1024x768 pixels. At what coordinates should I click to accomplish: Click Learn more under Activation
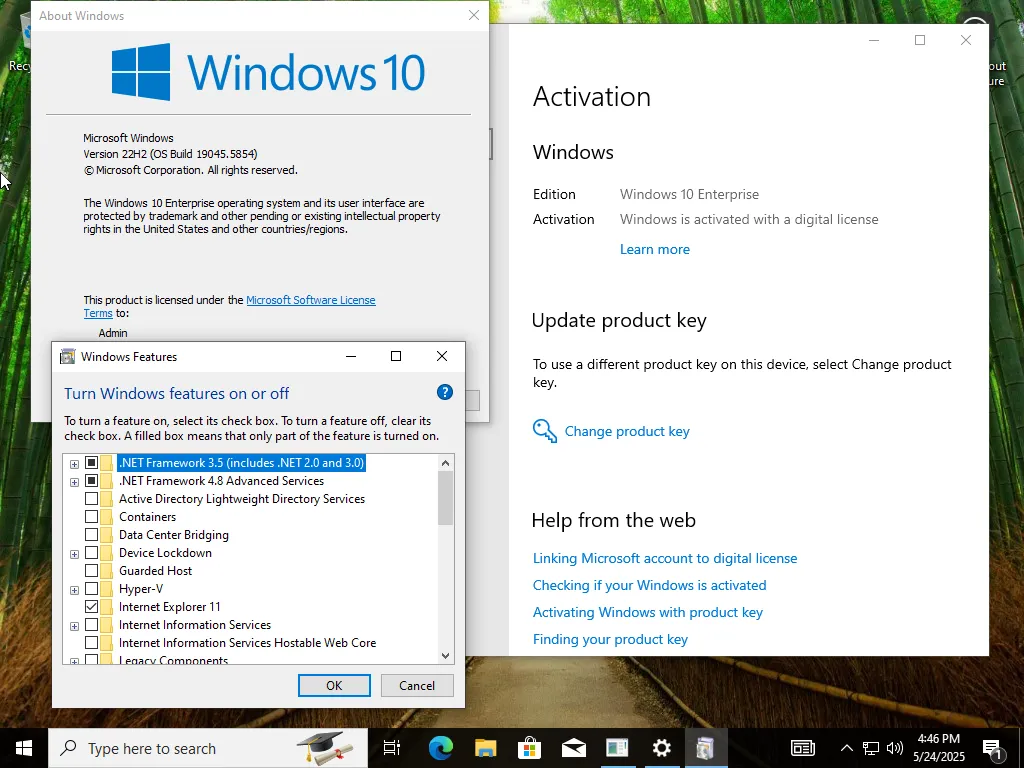coord(655,249)
